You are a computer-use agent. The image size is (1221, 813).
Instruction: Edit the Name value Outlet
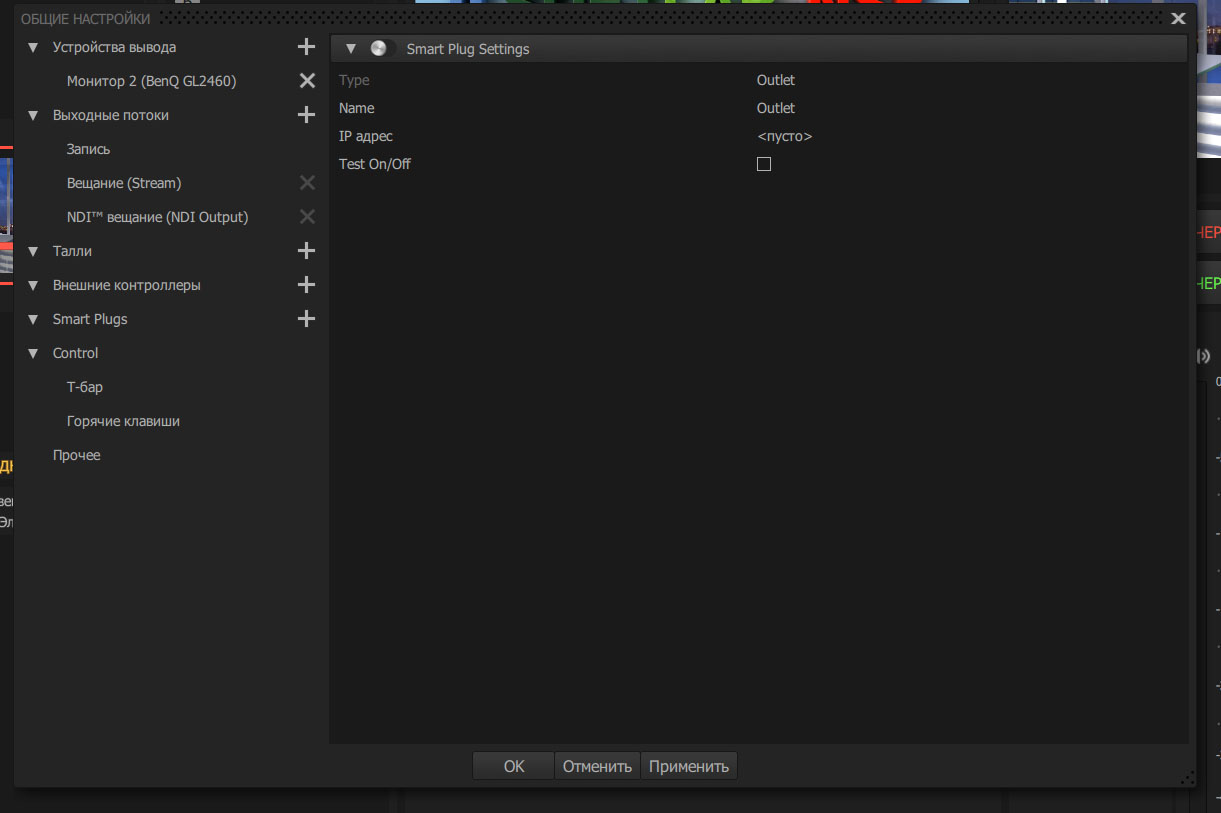pos(776,108)
